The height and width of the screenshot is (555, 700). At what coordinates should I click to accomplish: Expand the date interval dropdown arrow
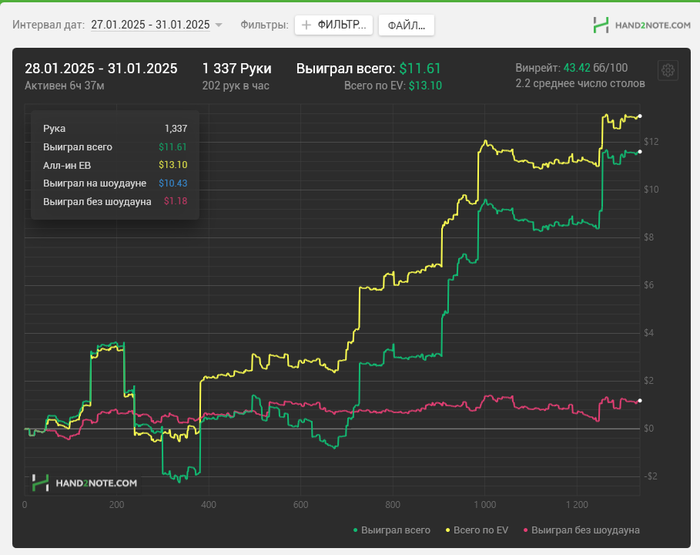pyautogui.click(x=219, y=25)
